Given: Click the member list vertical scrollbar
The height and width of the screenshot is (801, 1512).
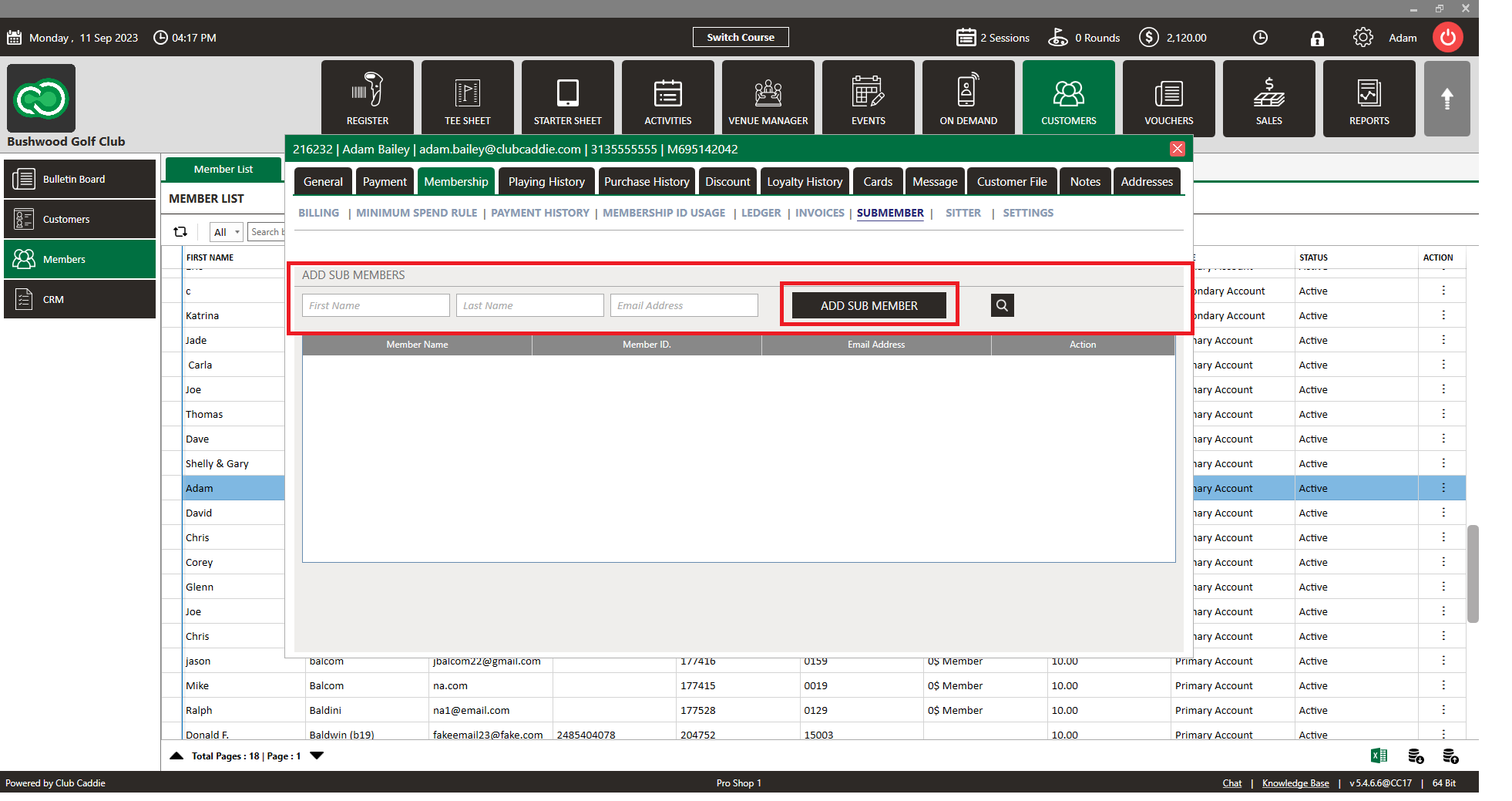Looking at the screenshot, I should pyautogui.click(x=1473, y=574).
